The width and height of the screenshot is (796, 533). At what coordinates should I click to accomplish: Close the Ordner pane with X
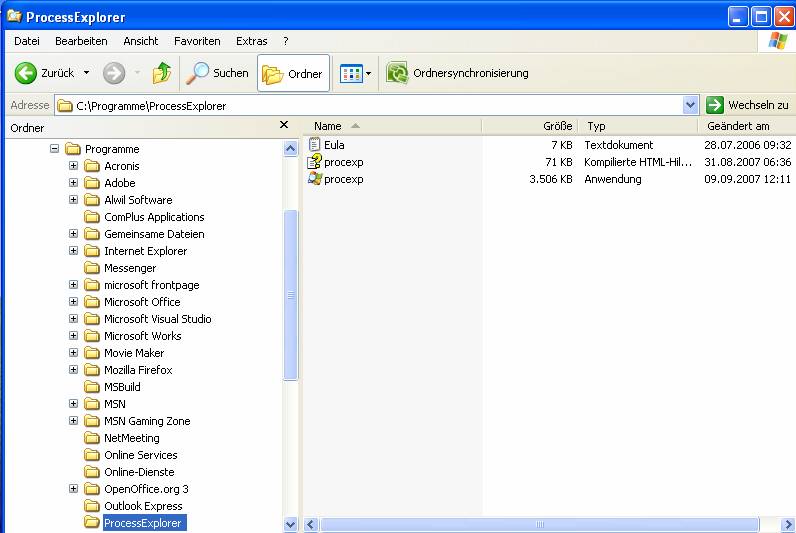pos(284,125)
